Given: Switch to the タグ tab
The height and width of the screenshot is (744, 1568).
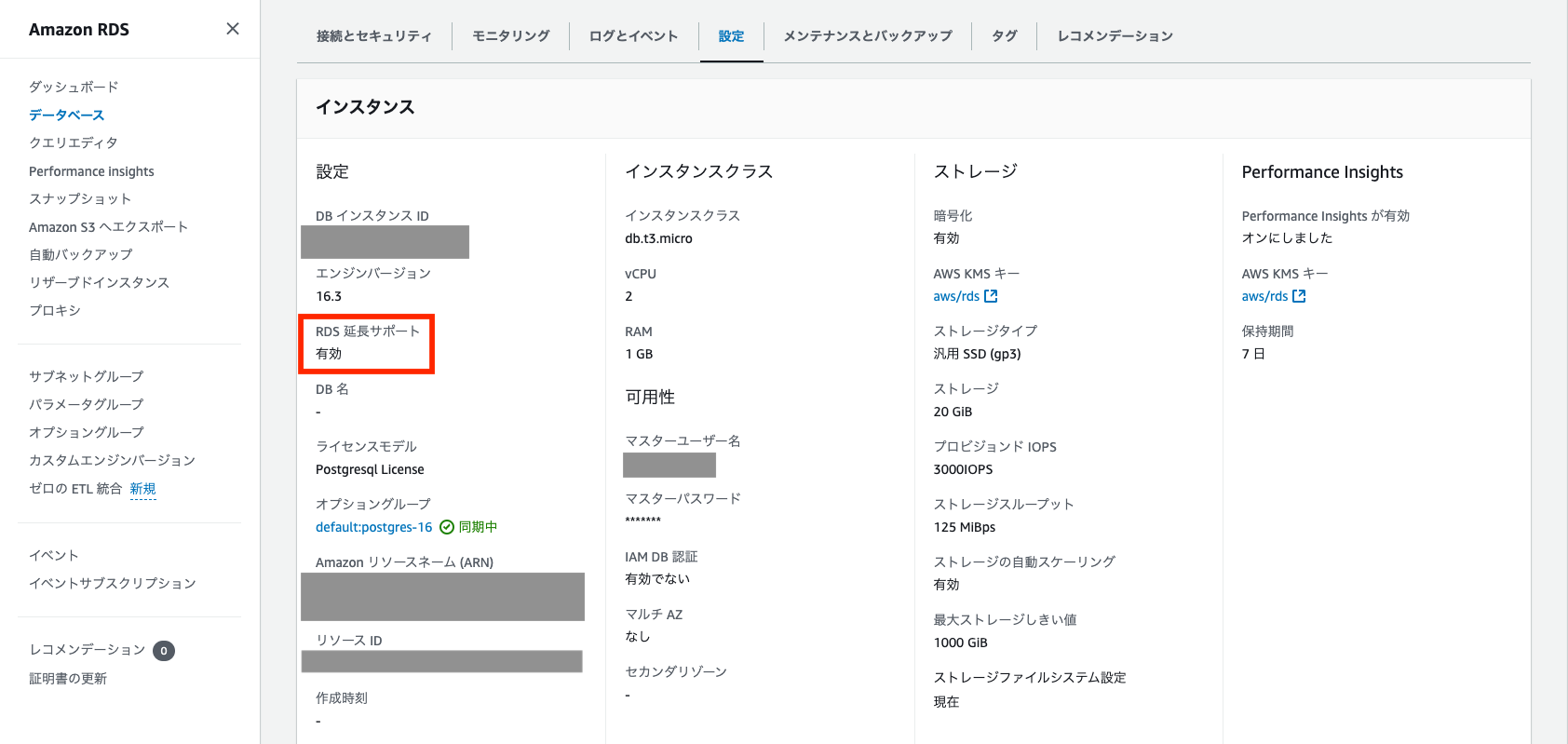Looking at the screenshot, I should [x=1004, y=35].
